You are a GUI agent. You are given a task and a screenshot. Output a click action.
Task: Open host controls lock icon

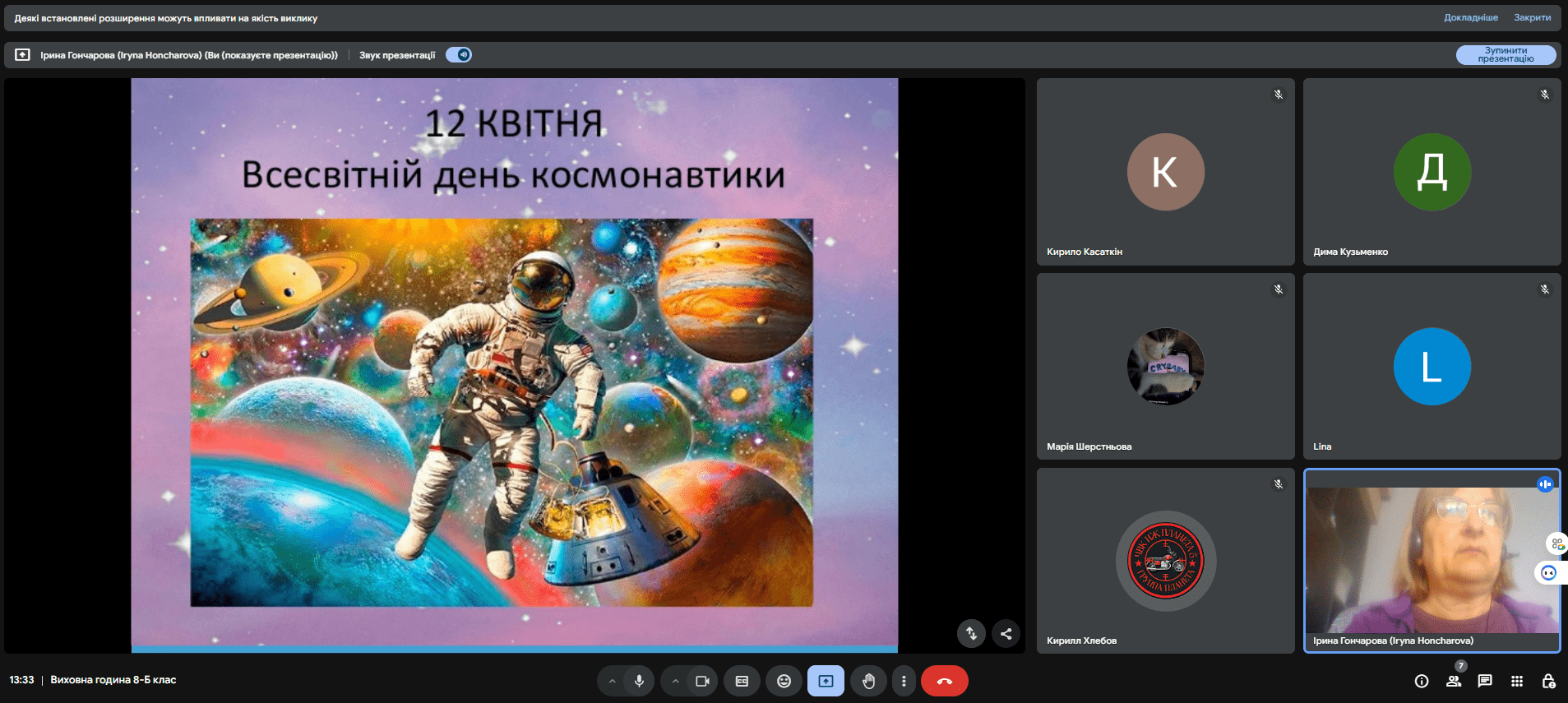pyautogui.click(x=1548, y=681)
